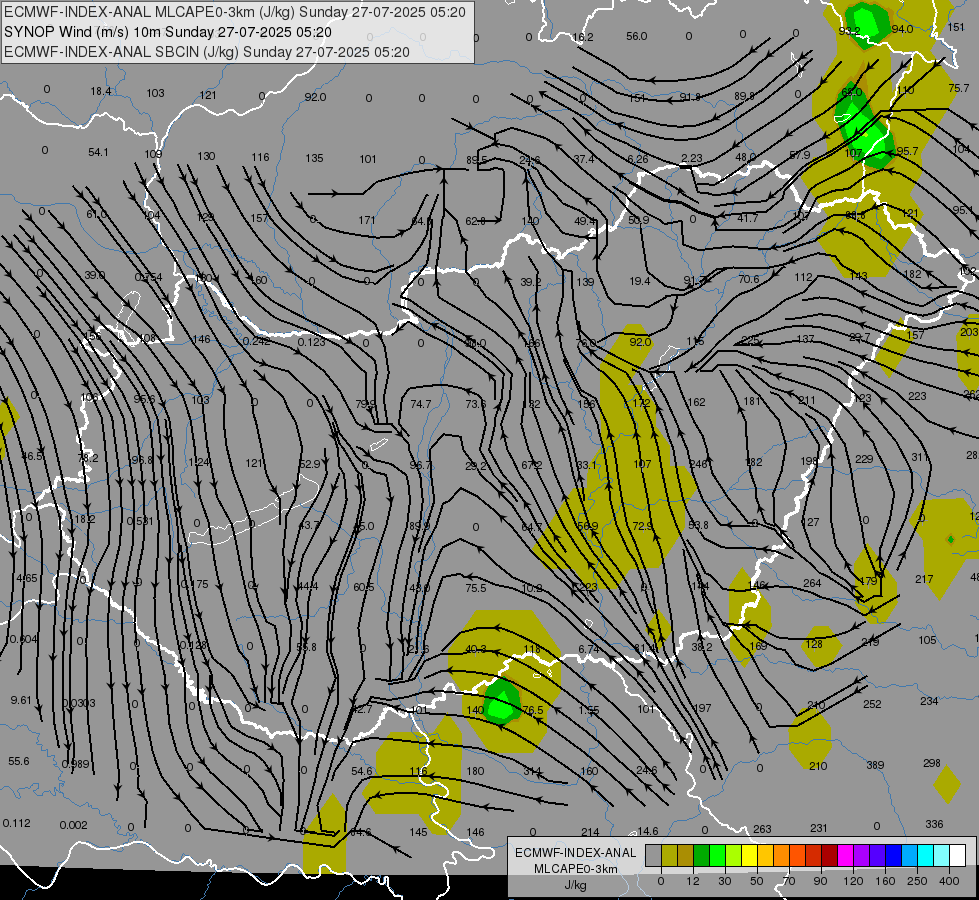This screenshot has width=979, height=900.
Task: Select the MLCAPE0-3km title line at top
Action: coord(235,12)
